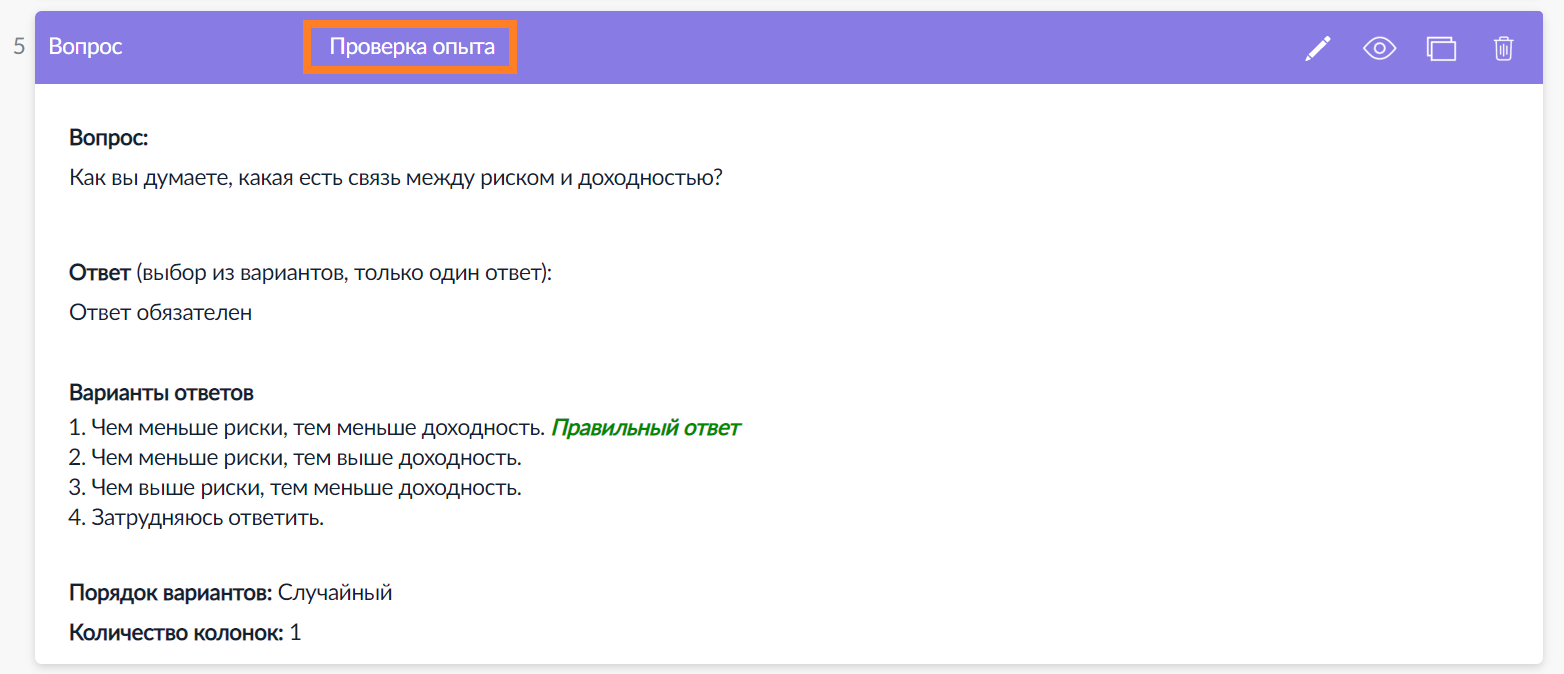Click the 'Ответ обязателен' text

(161, 312)
